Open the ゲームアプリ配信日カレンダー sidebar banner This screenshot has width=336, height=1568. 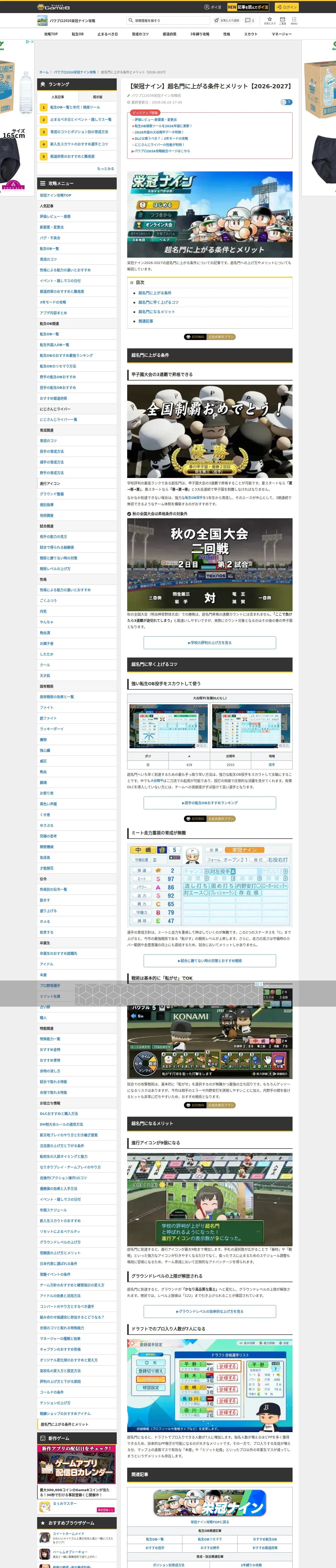[77, 1465]
